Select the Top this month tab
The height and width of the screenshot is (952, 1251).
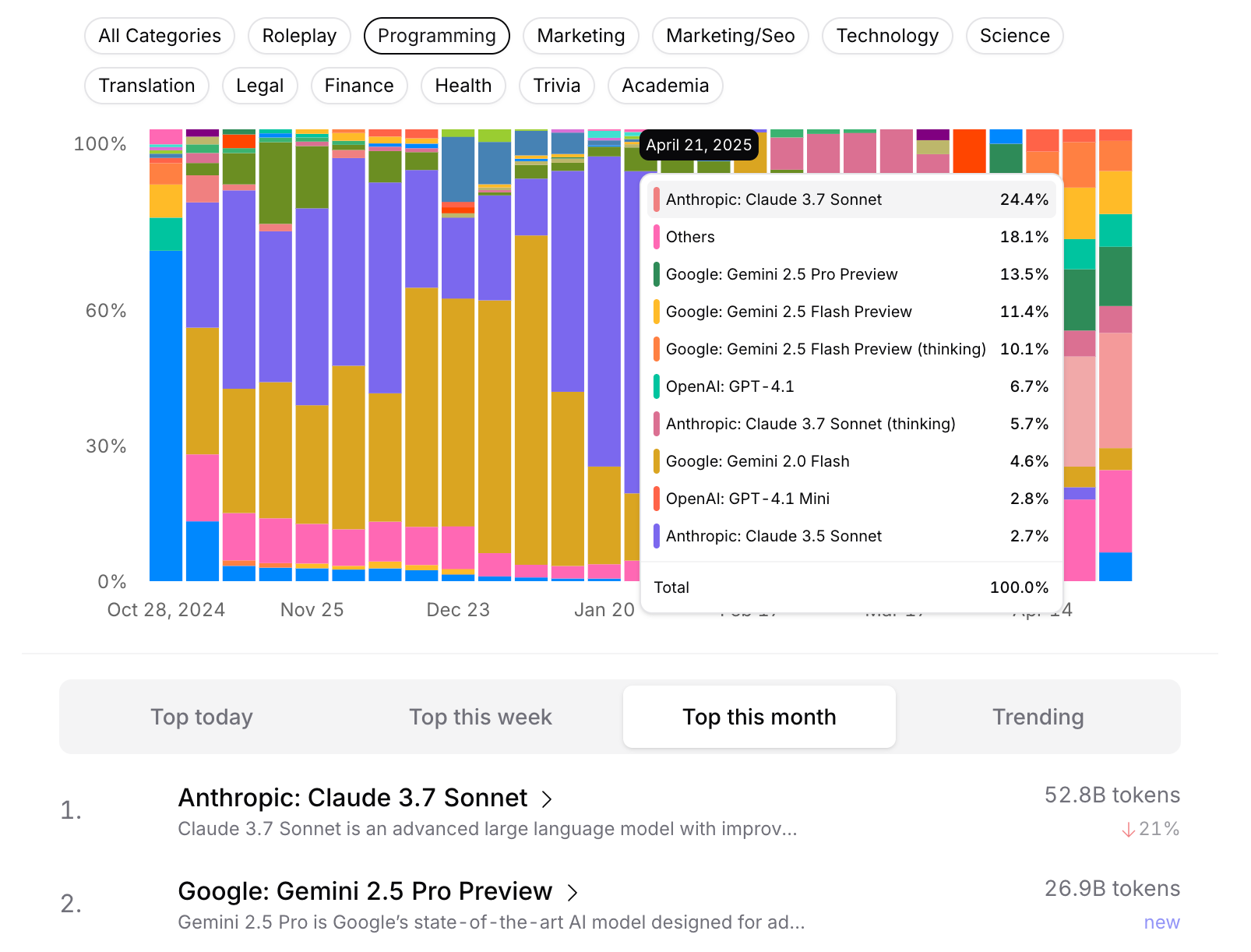coord(759,717)
